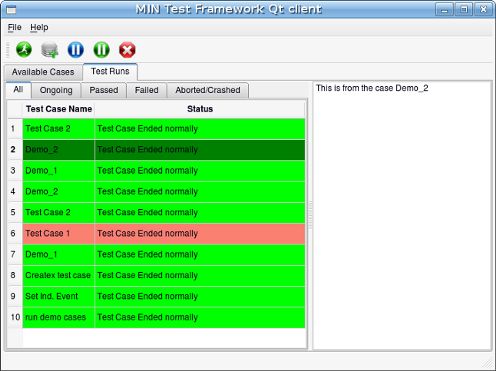Minimize the MIN Test Framework window
Viewport: 496px width, 371px height.
[x=444, y=9]
